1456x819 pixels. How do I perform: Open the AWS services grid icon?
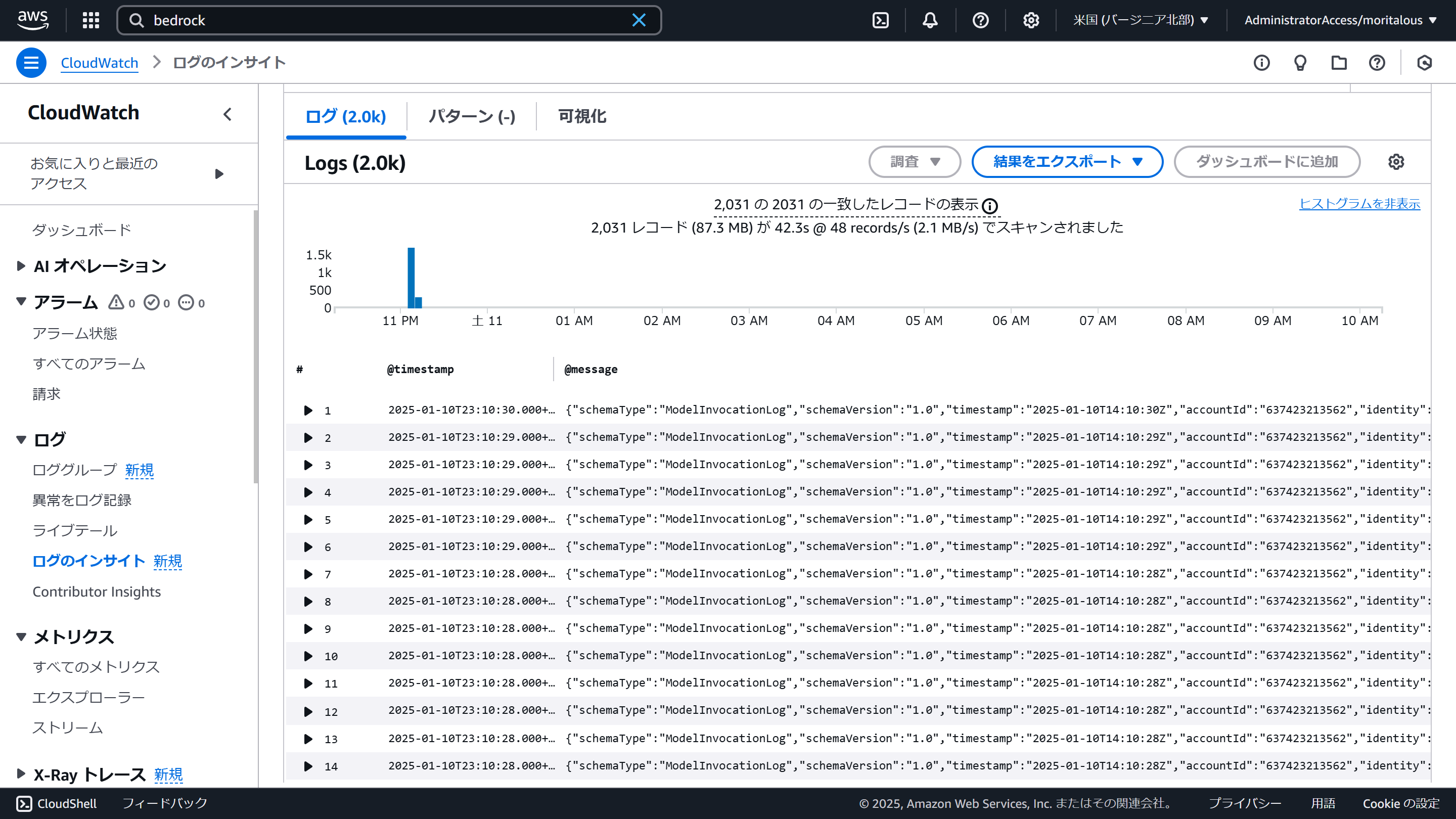pyautogui.click(x=90, y=20)
